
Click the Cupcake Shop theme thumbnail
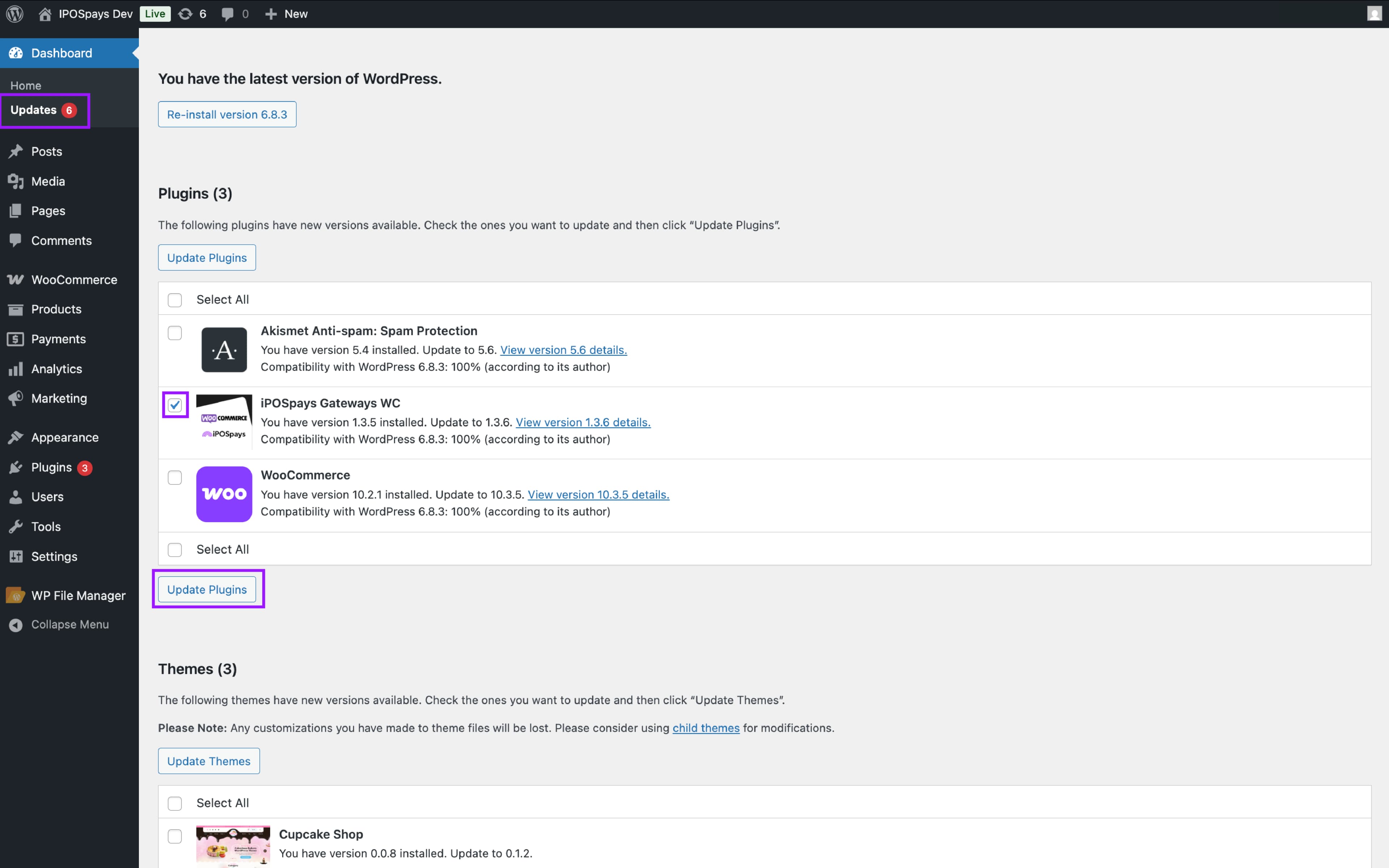point(233,846)
